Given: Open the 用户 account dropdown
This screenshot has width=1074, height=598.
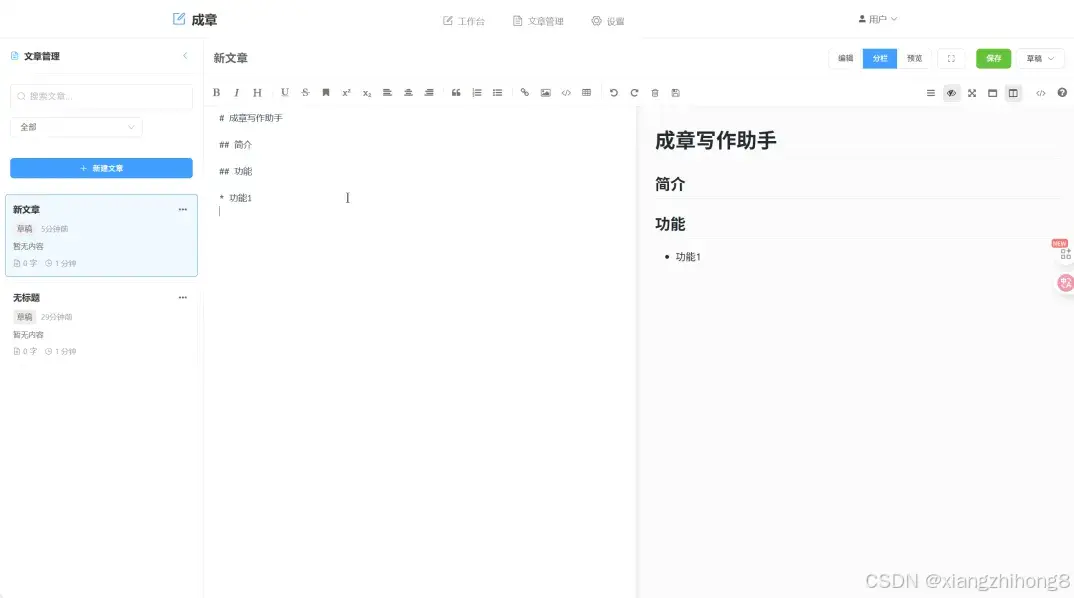Looking at the screenshot, I should [877, 19].
